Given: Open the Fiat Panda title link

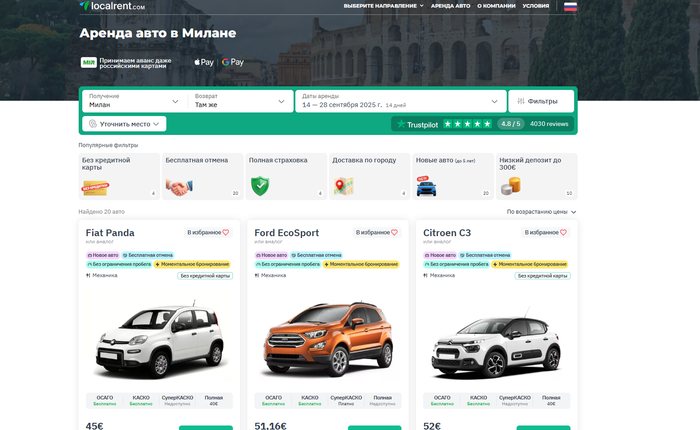Looking at the screenshot, I should pyautogui.click(x=110, y=233).
